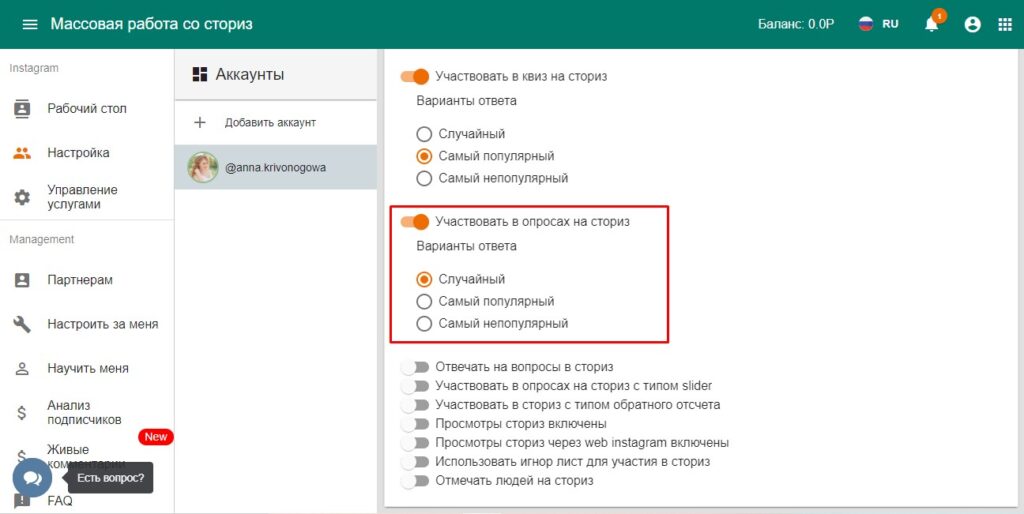
Task: Click the Настроить за меня wrench icon
Action: click(x=22, y=324)
